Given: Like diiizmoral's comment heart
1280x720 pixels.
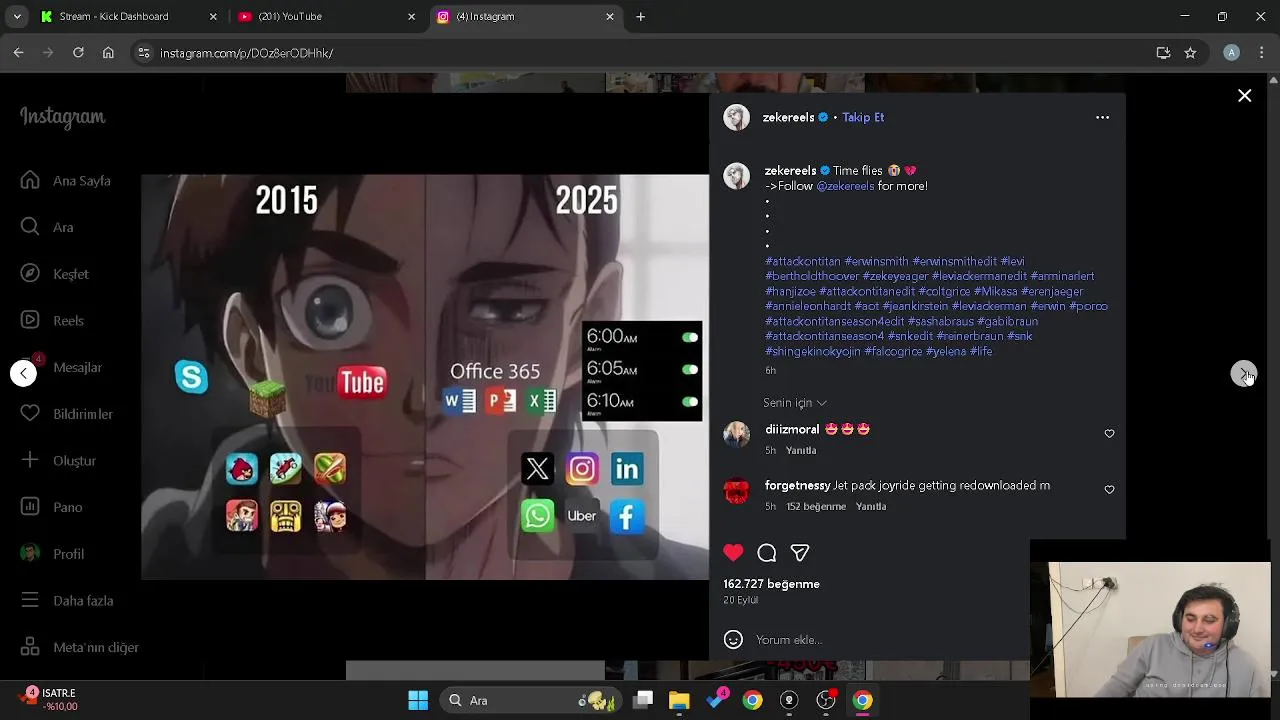Looking at the screenshot, I should point(1109,433).
